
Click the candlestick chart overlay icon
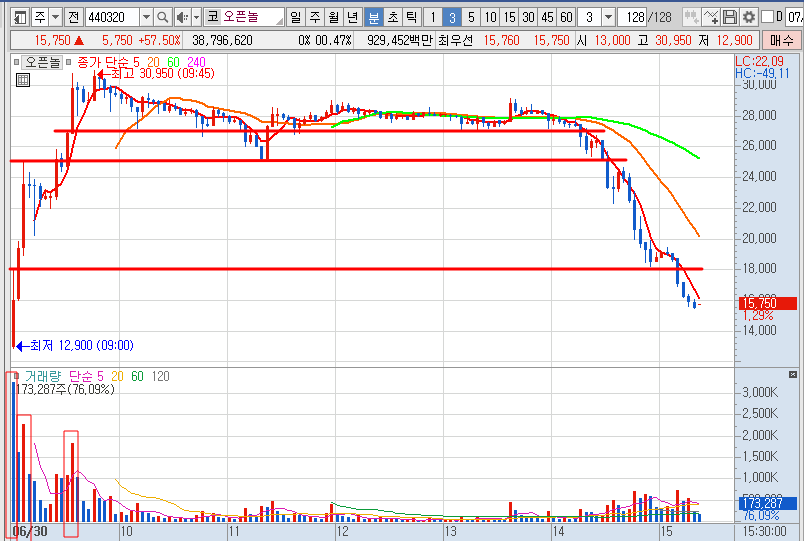coord(692,17)
